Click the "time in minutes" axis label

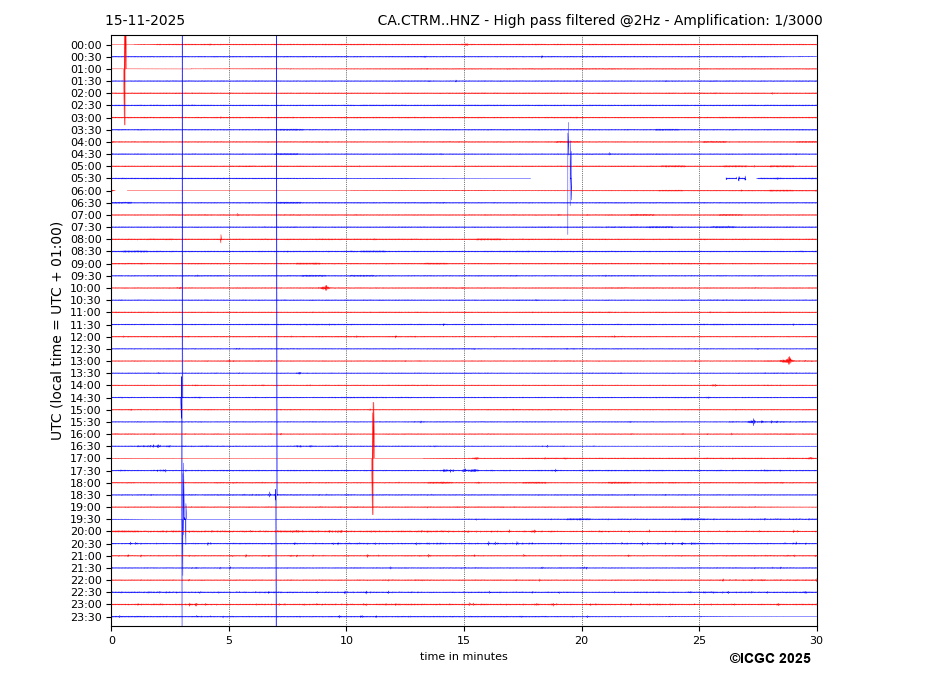point(463,657)
